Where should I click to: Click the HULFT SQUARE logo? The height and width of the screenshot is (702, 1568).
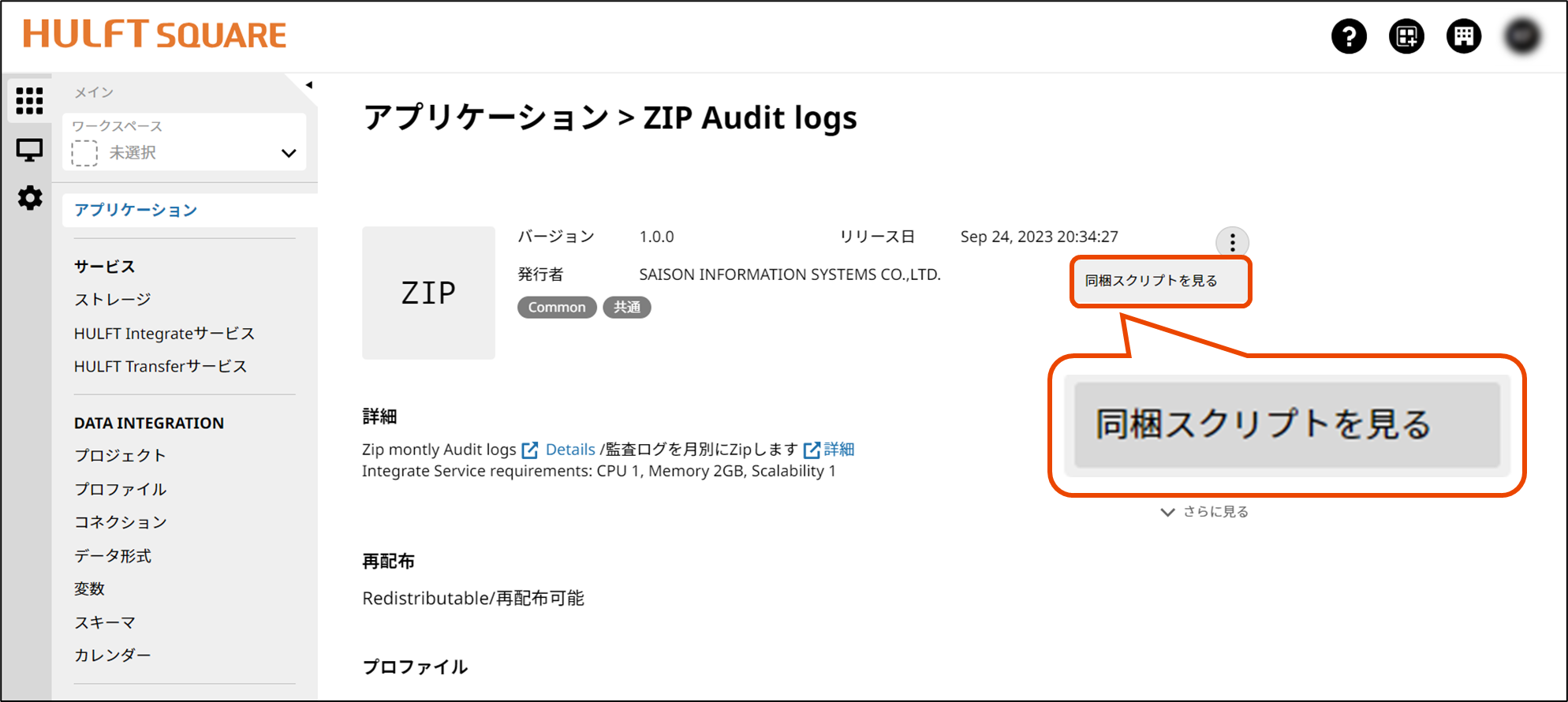pos(155,35)
